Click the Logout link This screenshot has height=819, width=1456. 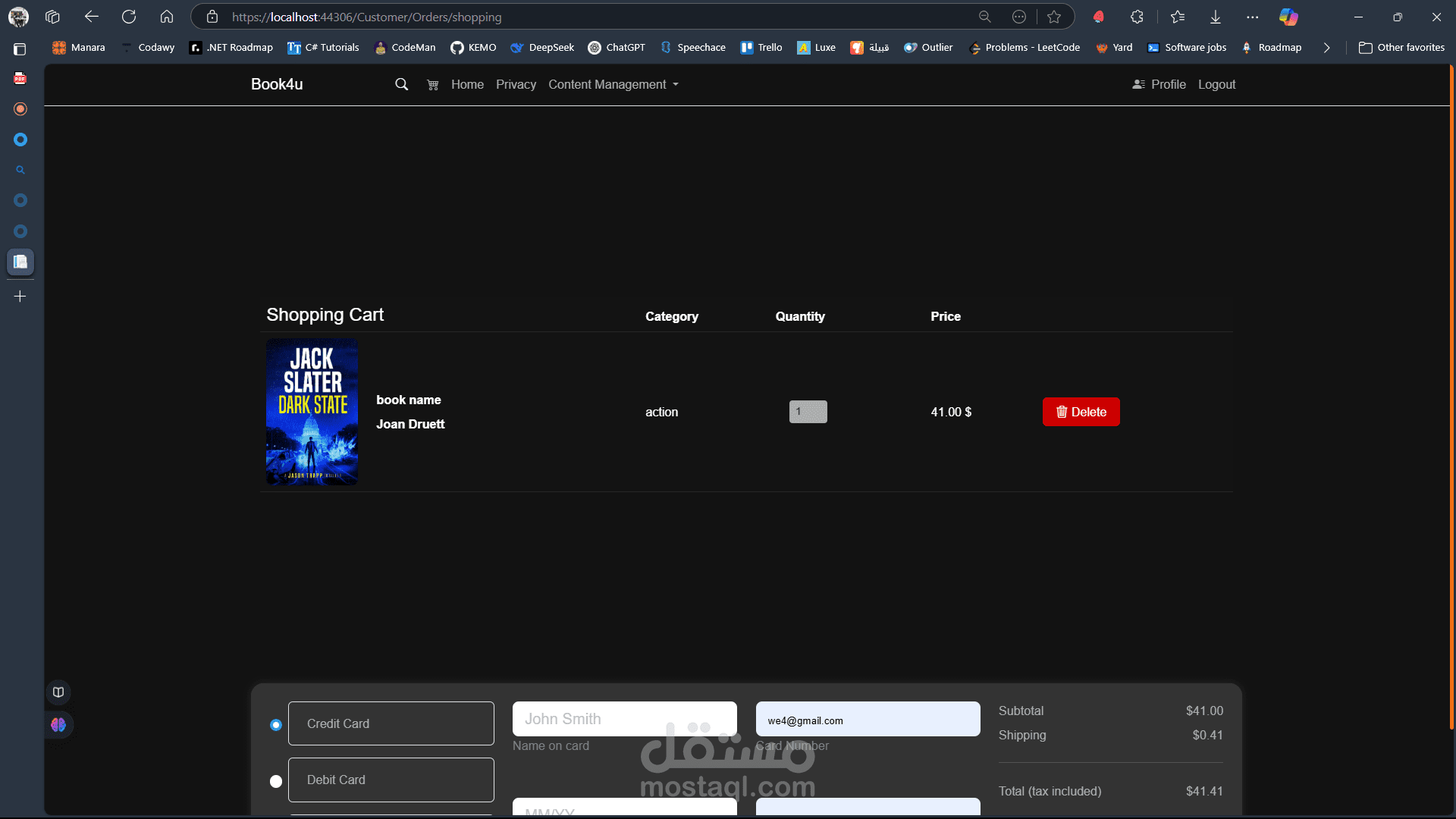pyautogui.click(x=1216, y=84)
